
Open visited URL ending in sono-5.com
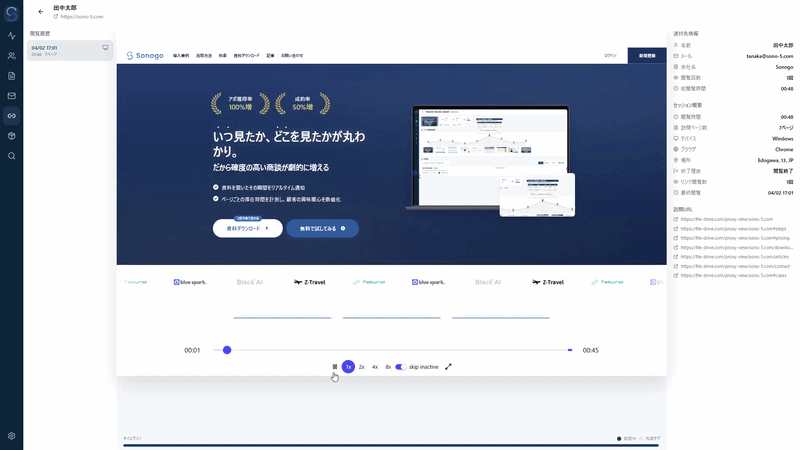(727, 219)
